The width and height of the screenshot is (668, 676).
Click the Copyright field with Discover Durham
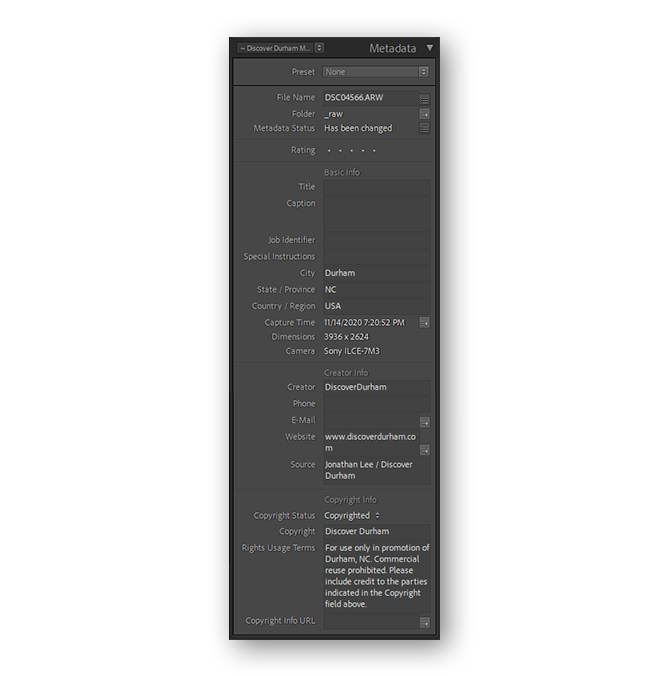point(376,532)
